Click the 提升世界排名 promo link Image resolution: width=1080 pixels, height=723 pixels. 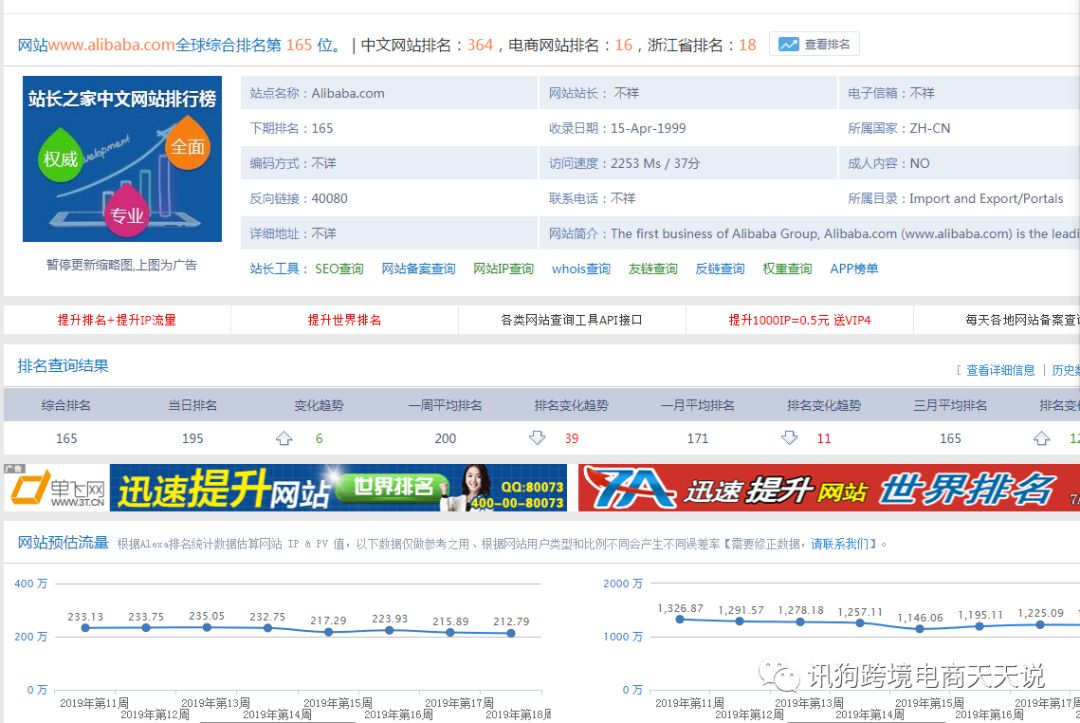click(x=344, y=320)
